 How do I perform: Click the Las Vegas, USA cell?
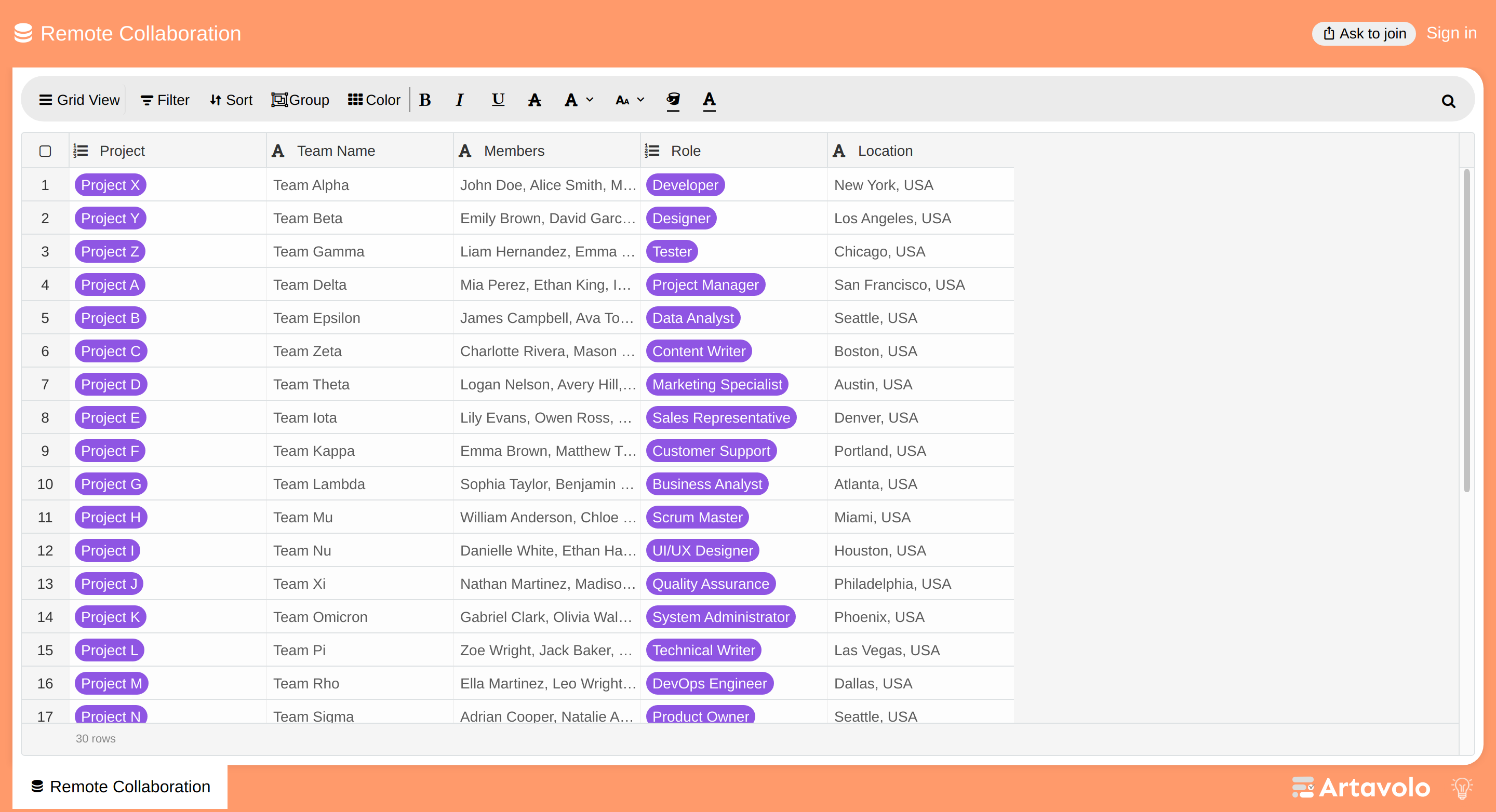920,650
